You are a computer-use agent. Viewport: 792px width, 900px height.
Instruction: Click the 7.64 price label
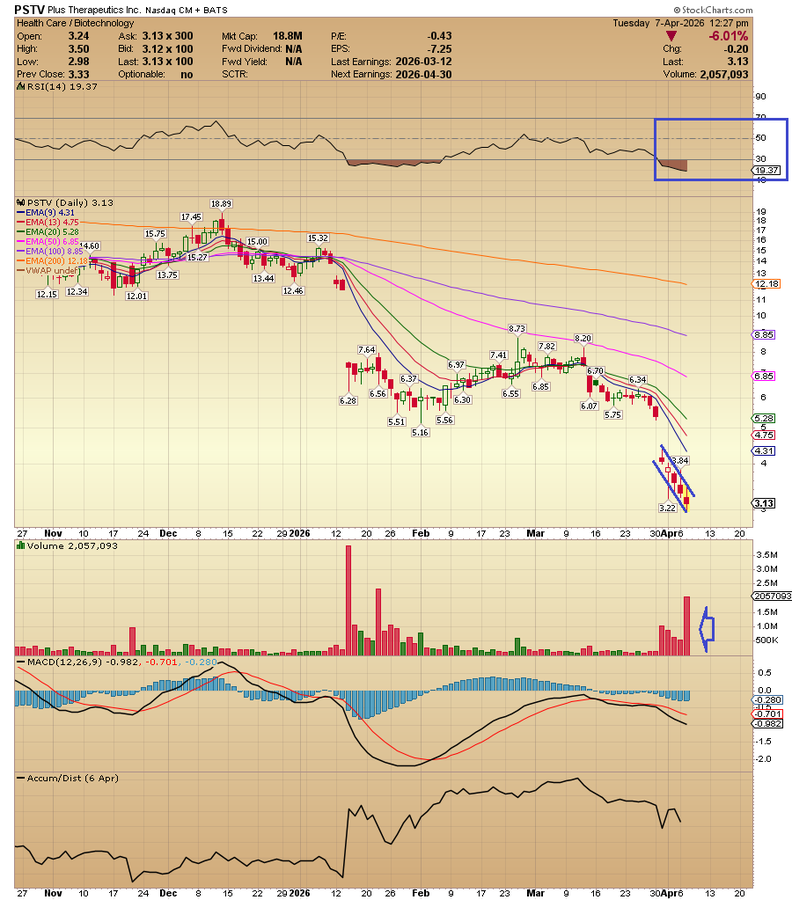pyautogui.click(x=367, y=350)
